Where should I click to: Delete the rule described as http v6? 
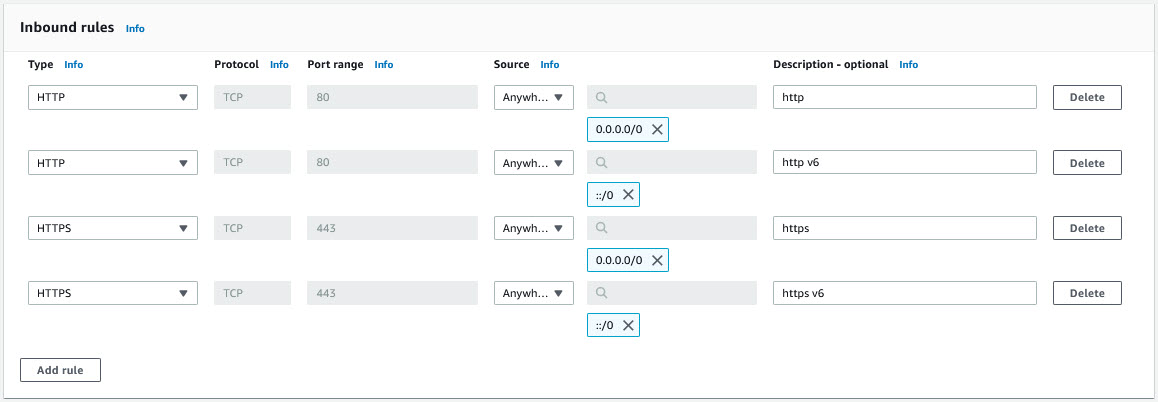point(1087,163)
